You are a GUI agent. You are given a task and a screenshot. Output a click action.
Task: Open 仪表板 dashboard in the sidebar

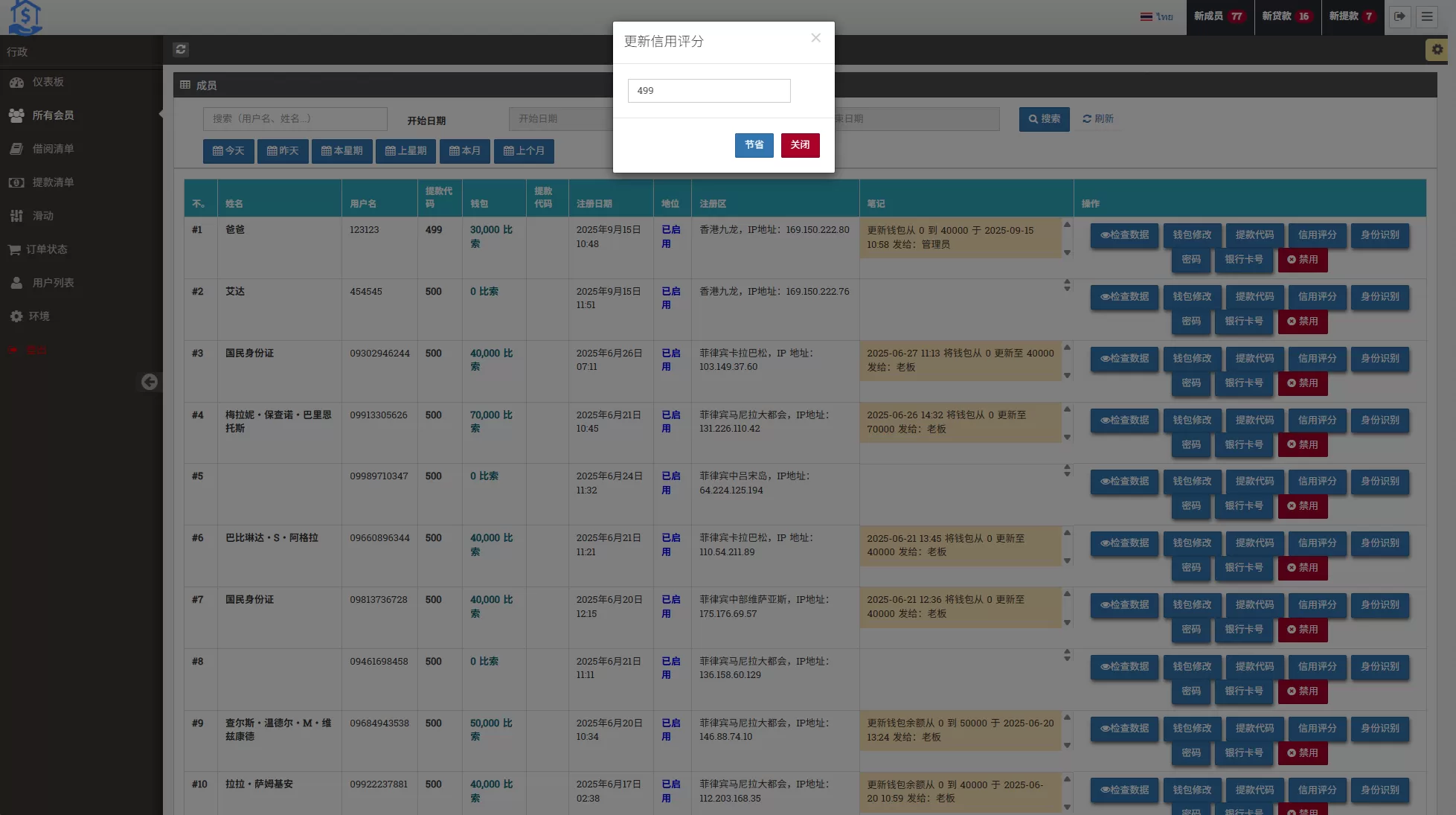48,82
